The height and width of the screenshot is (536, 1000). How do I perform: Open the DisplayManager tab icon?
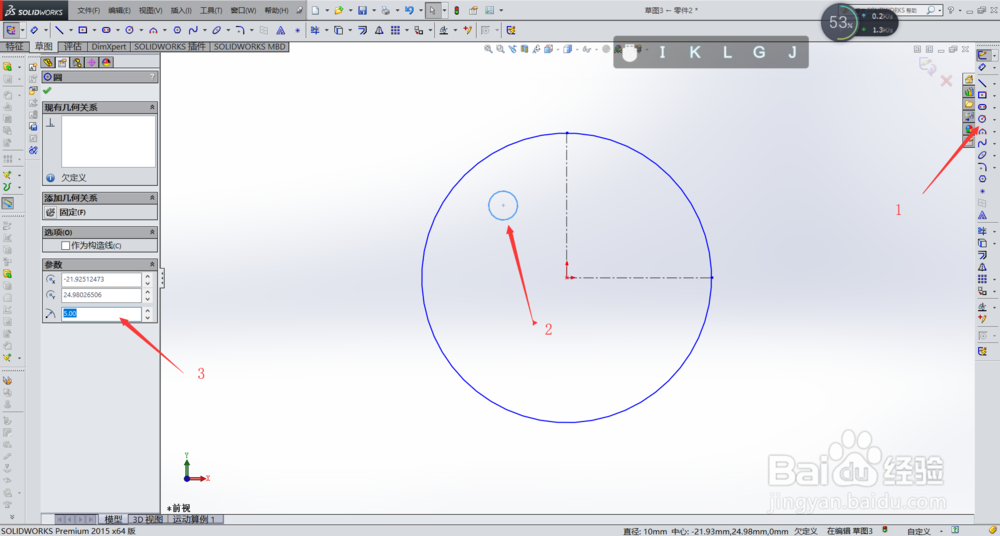(107, 63)
